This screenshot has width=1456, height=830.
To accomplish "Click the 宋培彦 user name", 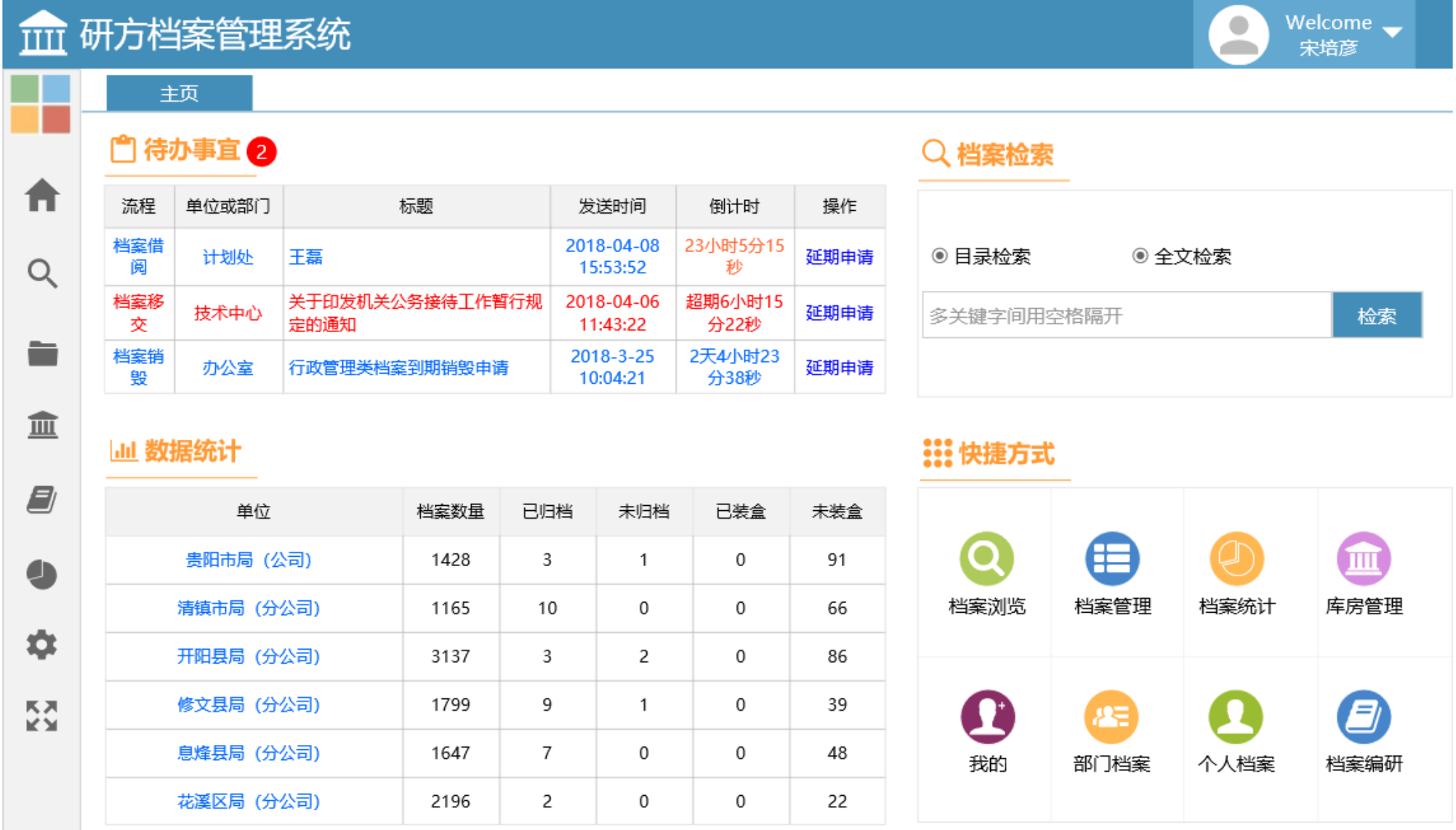I will tap(1328, 48).
